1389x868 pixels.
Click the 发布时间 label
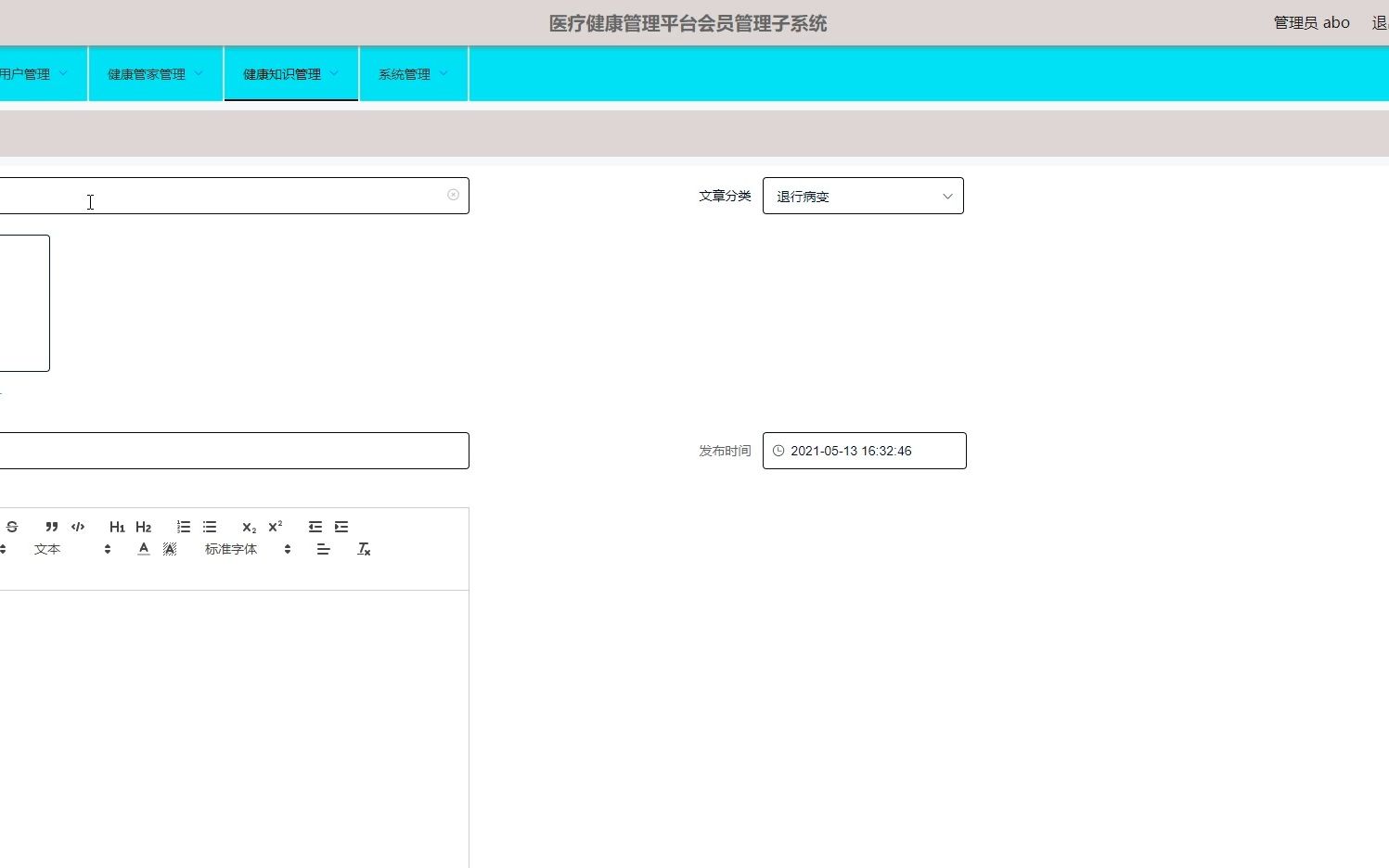[725, 451]
